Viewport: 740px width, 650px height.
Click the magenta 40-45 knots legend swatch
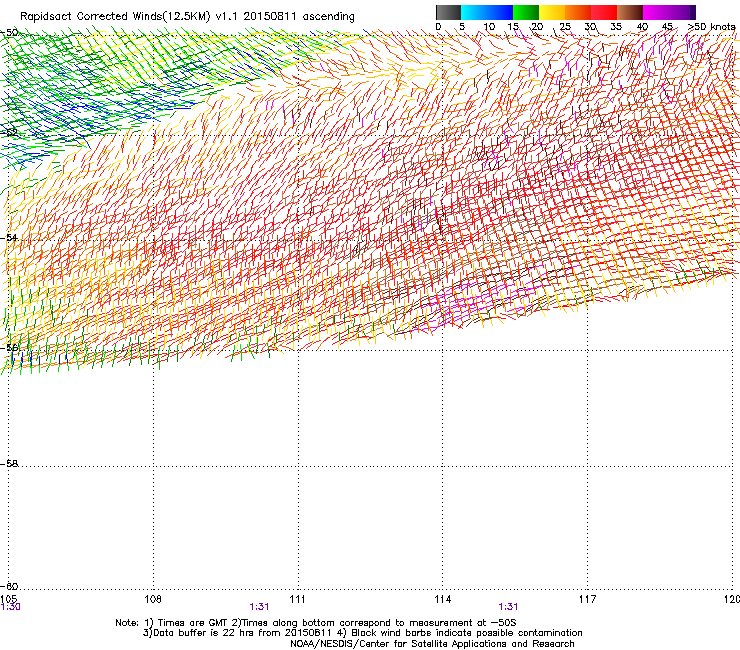click(656, 12)
